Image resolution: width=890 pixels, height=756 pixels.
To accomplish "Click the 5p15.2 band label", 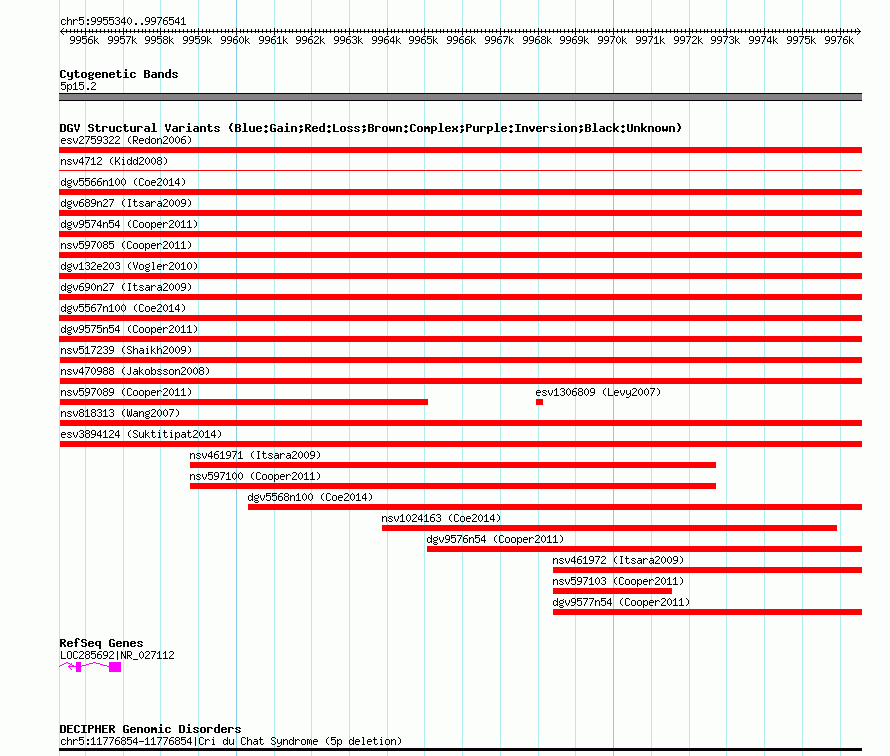I will [78, 86].
